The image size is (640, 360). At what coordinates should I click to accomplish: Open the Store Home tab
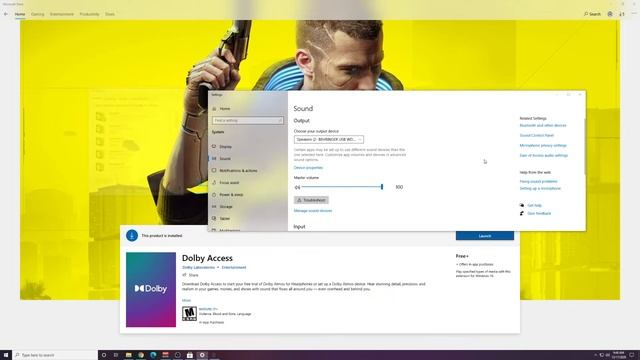point(20,14)
